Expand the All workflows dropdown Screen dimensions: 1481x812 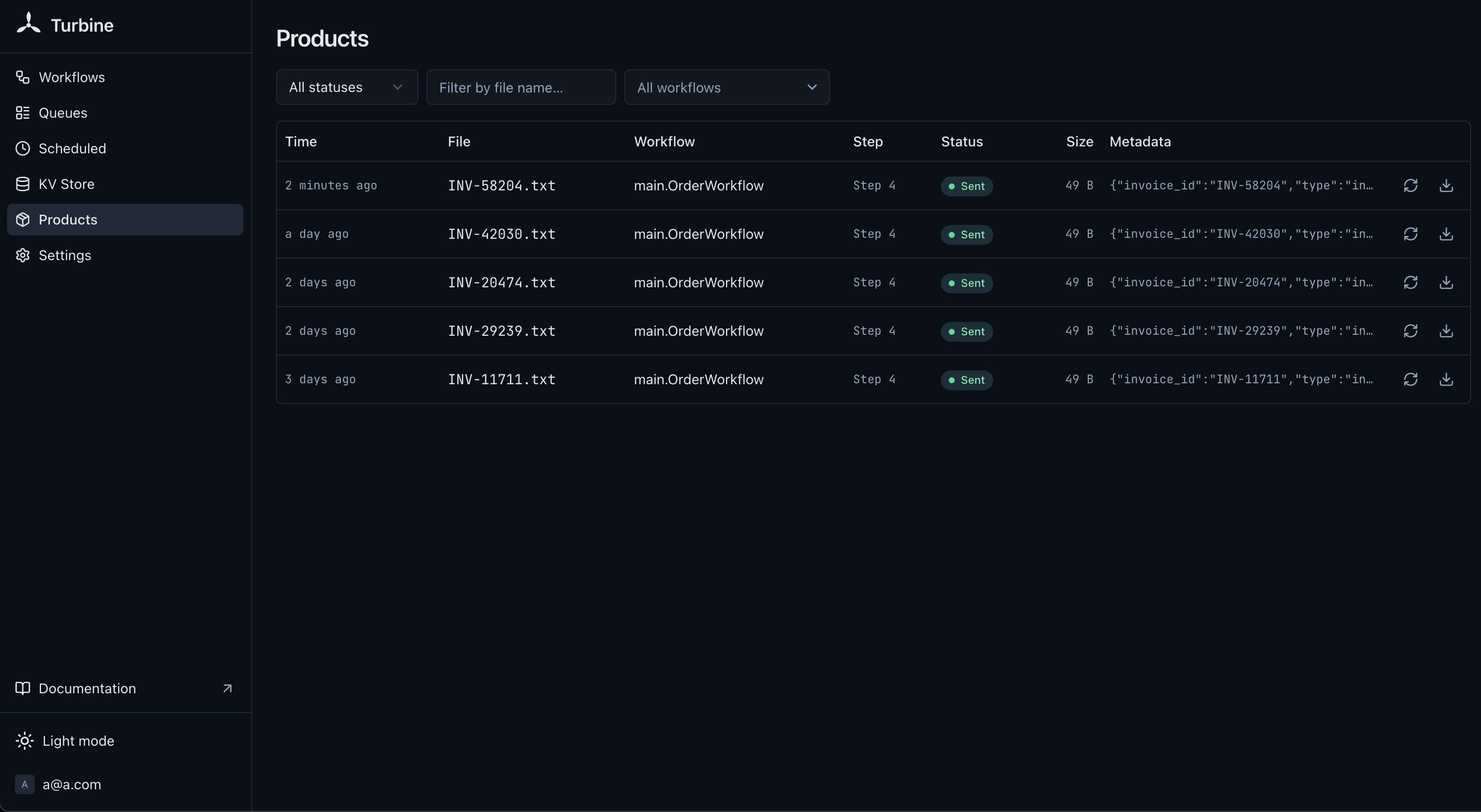(x=727, y=88)
